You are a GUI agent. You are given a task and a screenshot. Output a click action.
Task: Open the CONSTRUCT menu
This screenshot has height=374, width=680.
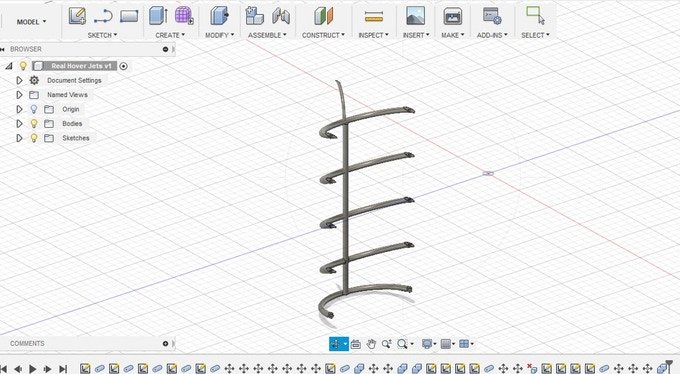coord(324,35)
